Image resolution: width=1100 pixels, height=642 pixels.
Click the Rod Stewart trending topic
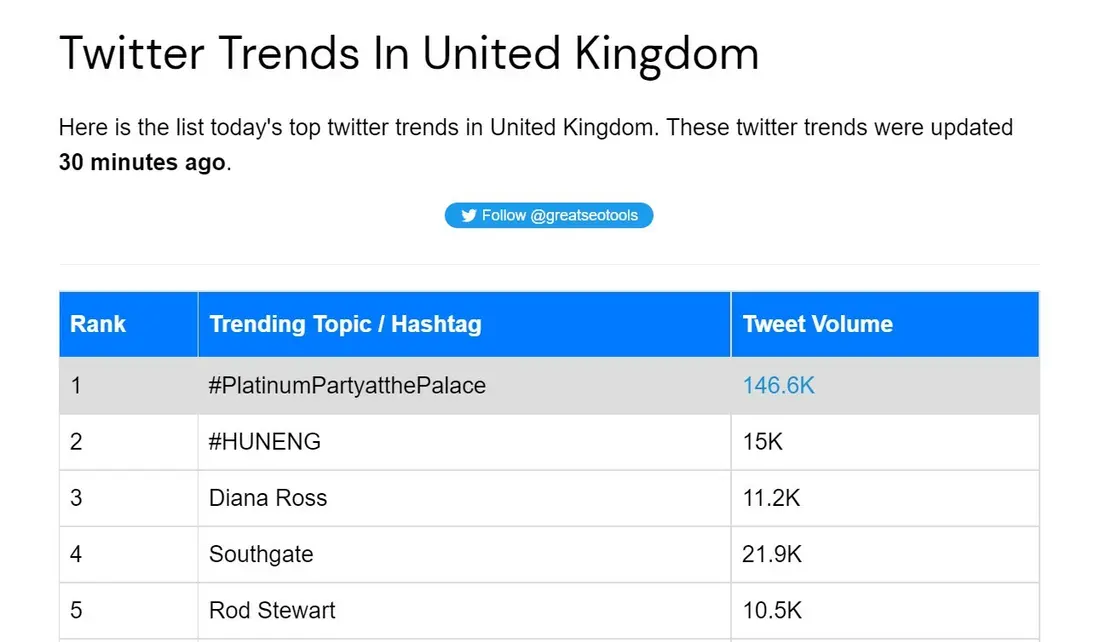272,610
